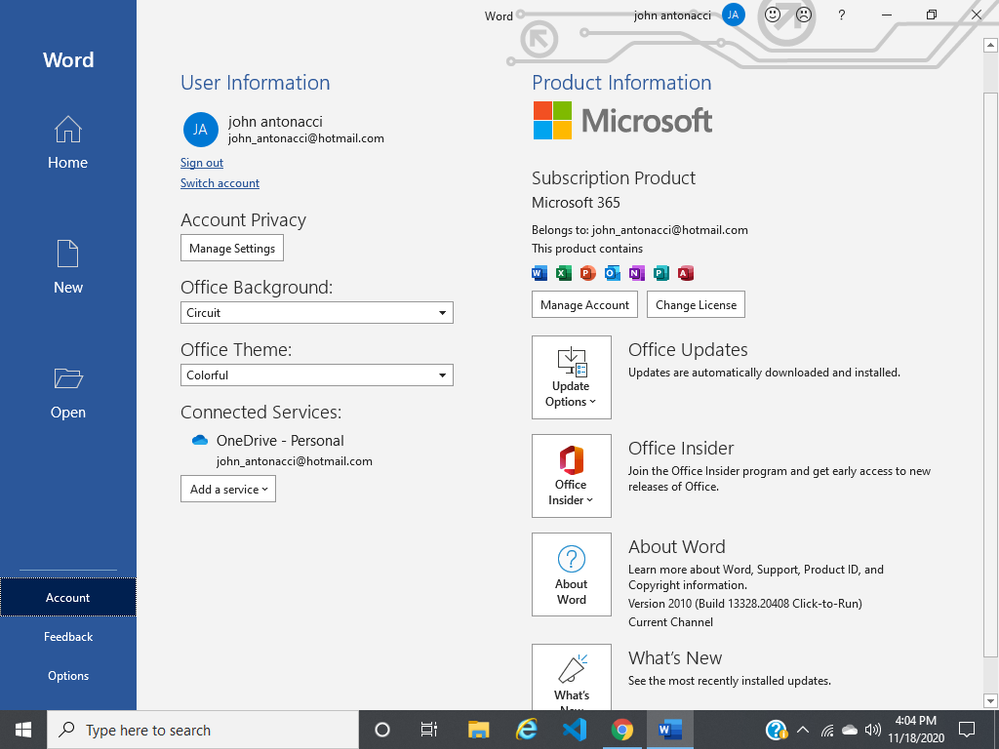The height and width of the screenshot is (749, 999).
Task: Click the About Word button
Action: click(571, 574)
